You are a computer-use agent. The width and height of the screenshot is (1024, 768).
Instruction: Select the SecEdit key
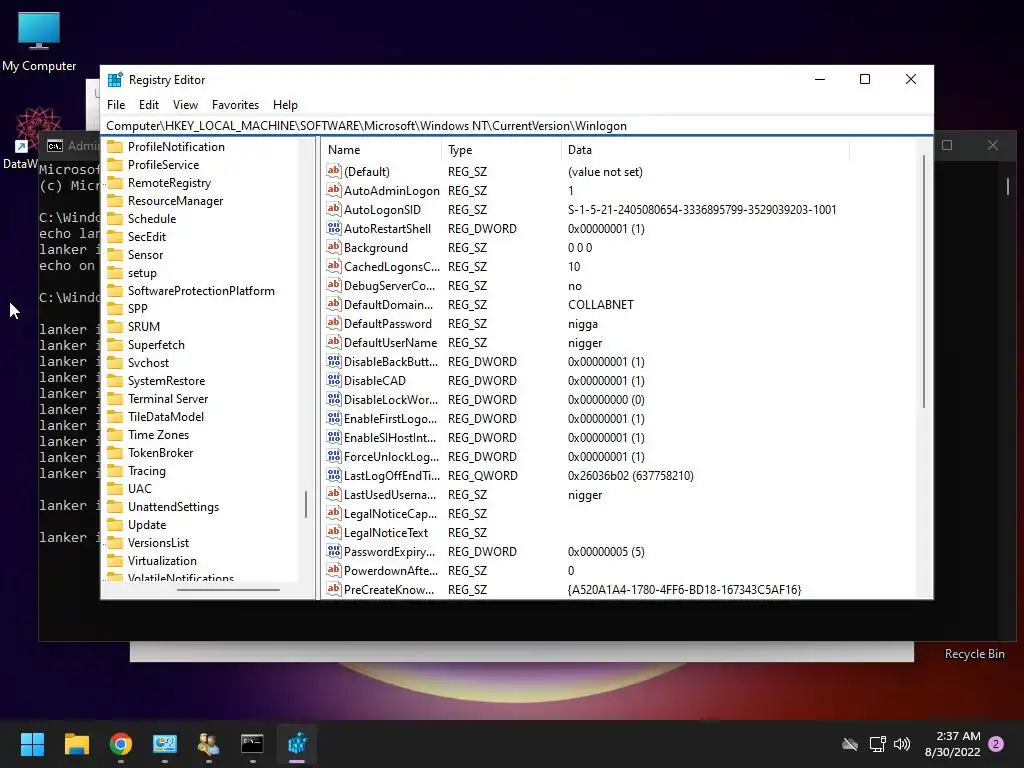[147, 236]
